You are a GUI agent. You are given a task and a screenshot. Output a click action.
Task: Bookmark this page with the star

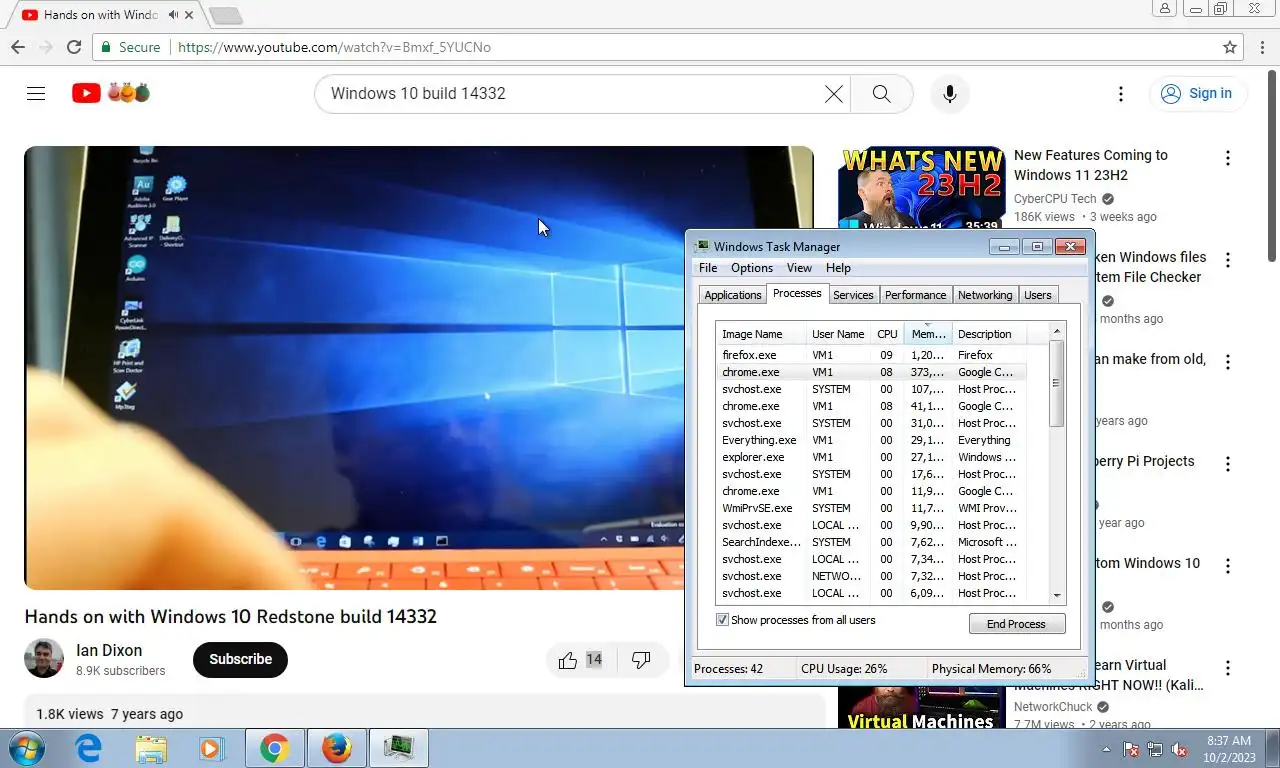tap(1230, 47)
